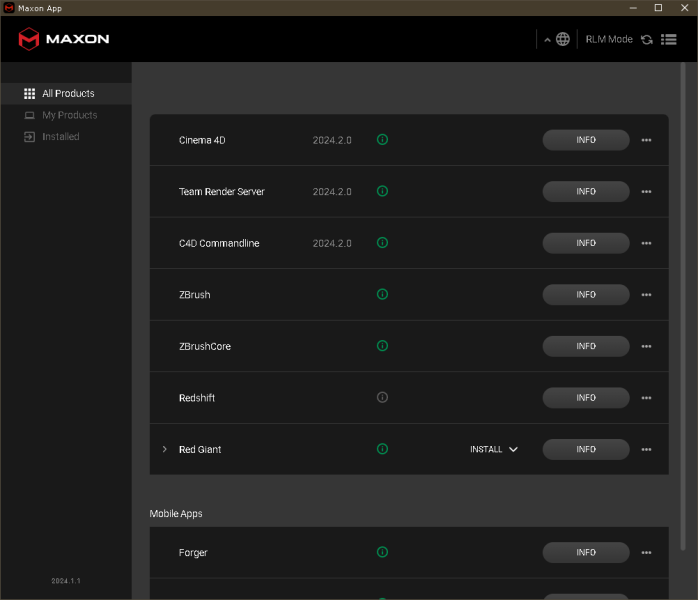
Task: Click the vertical scrollbar of product list
Action: 683,306
